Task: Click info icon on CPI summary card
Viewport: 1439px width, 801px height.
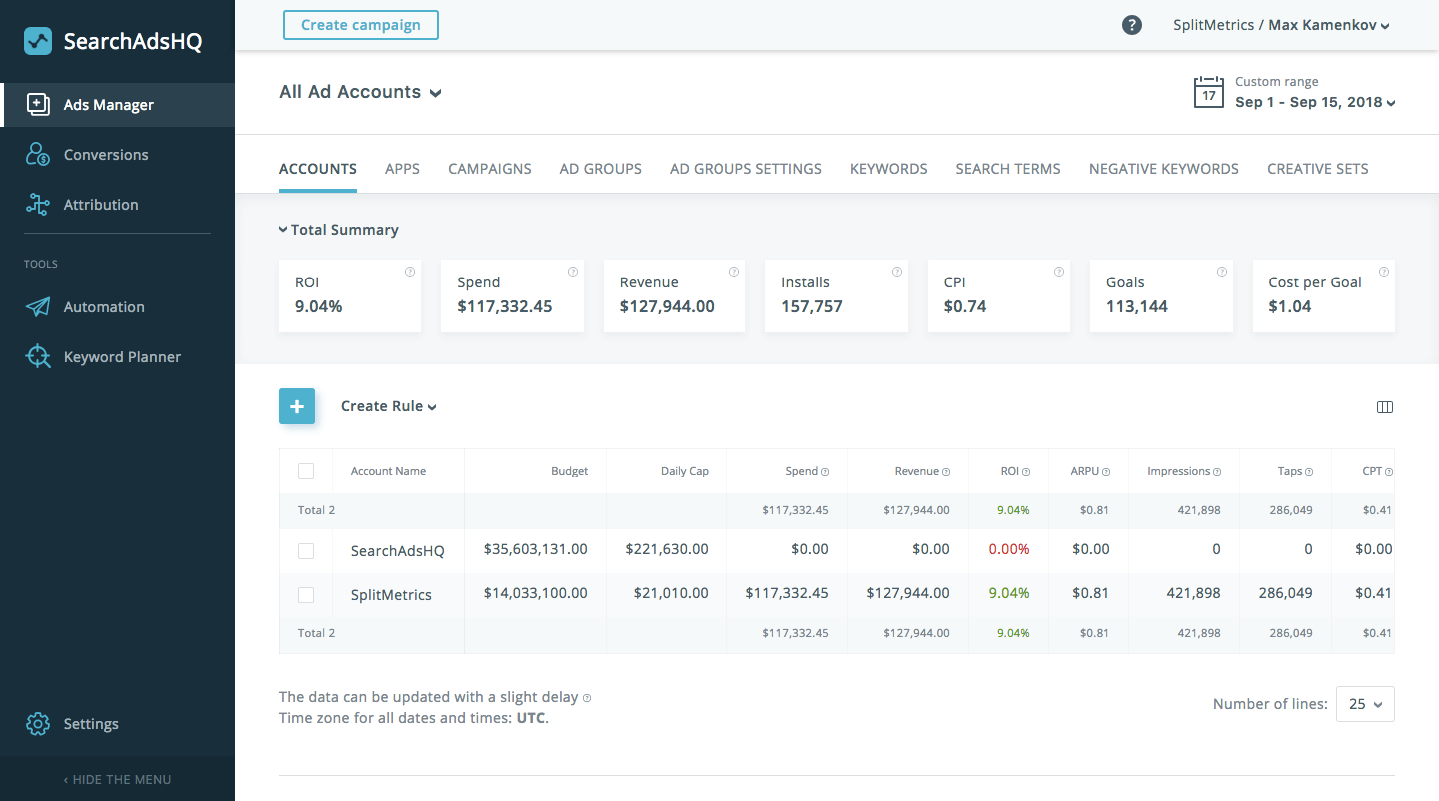Action: (x=1059, y=272)
